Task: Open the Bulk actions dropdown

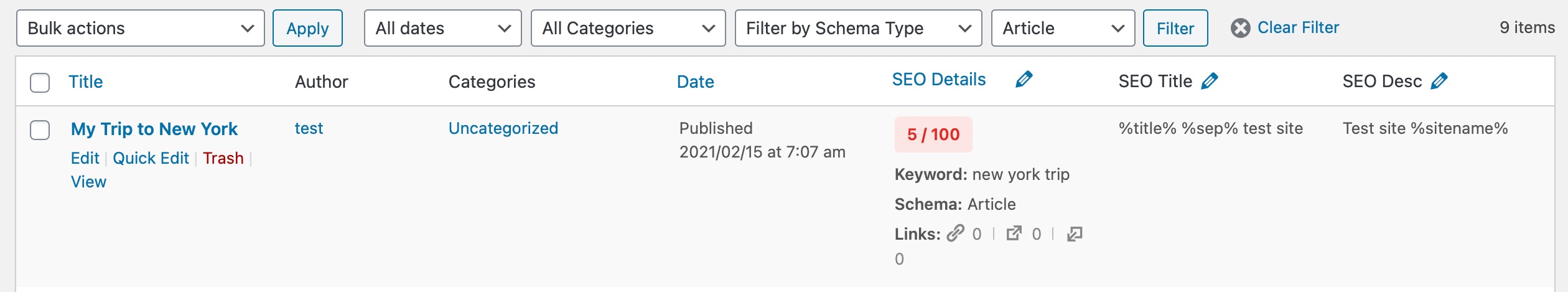Action: [141, 28]
